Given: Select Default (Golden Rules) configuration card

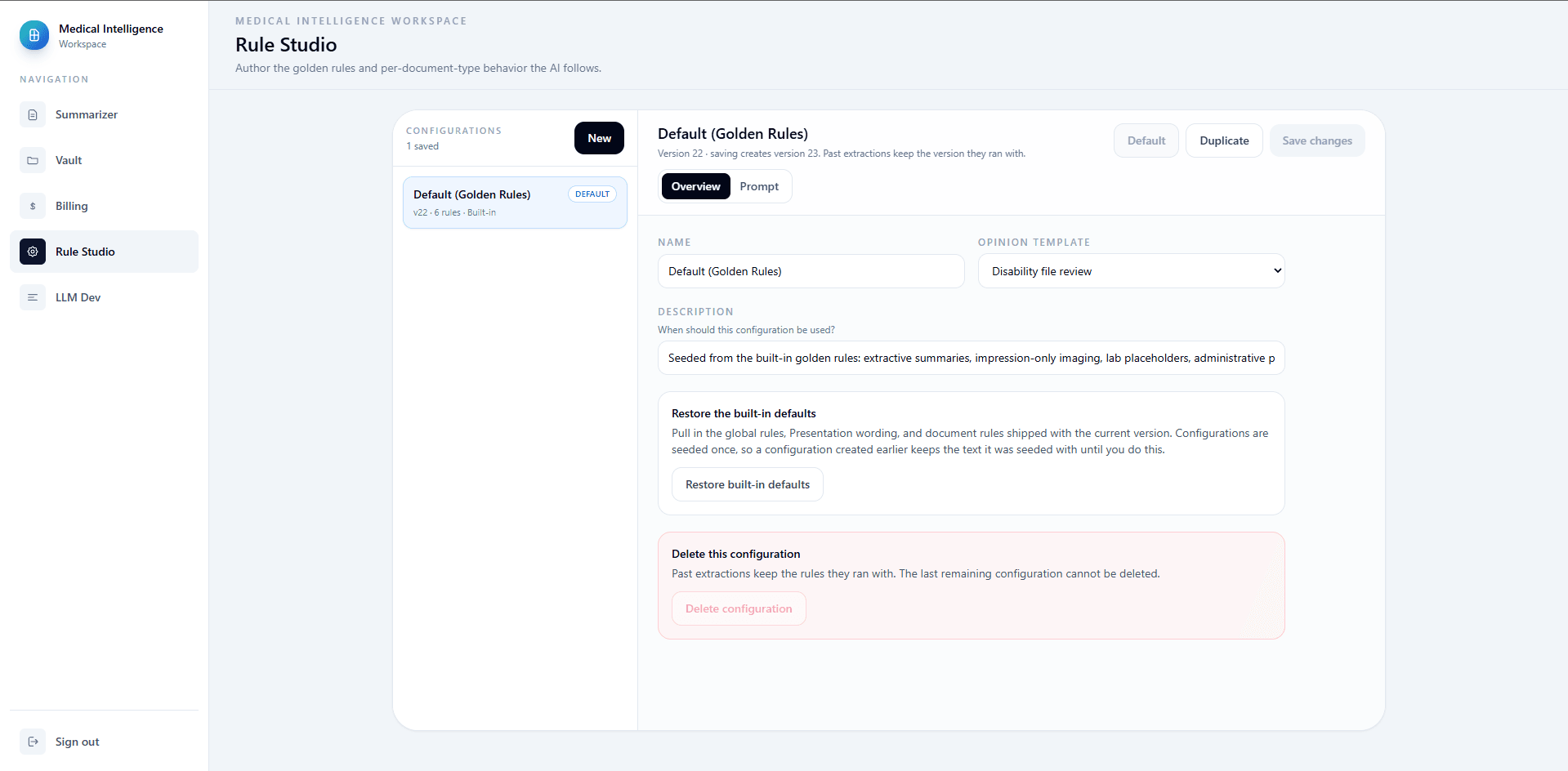Looking at the screenshot, I should (x=515, y=203).
